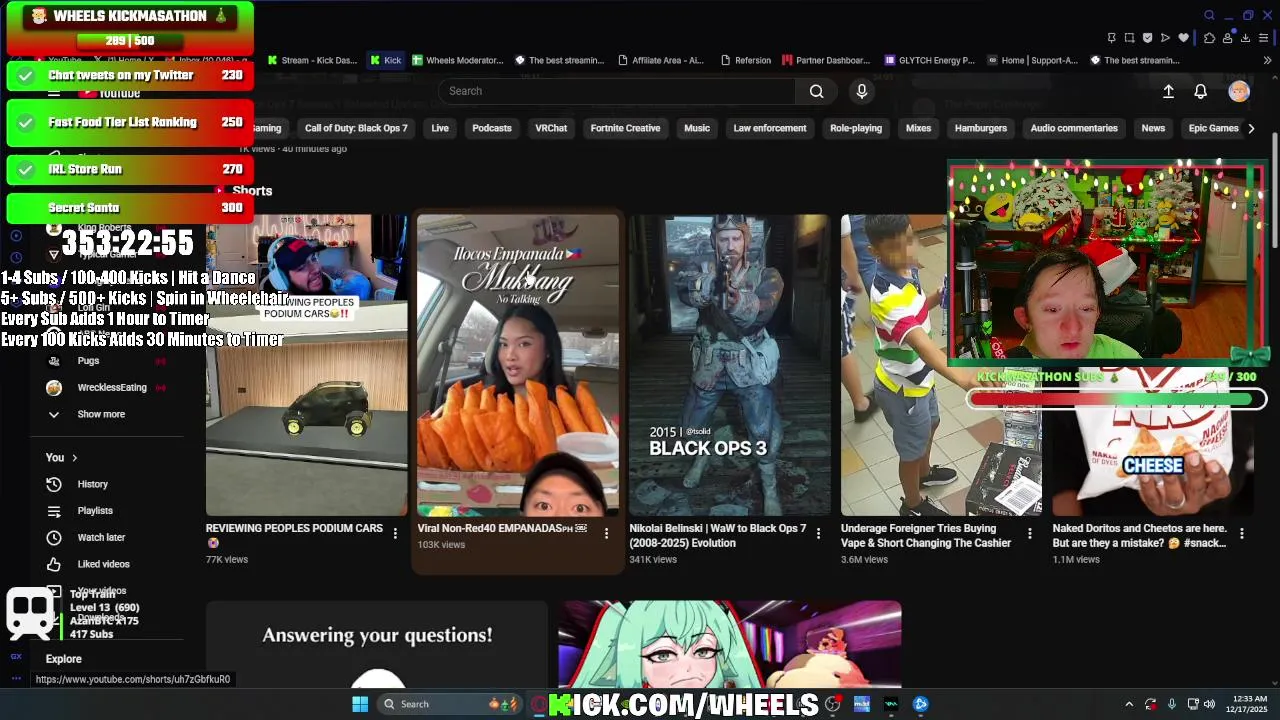
Task: Open History icon in sidebar
Action: click(x=54, y=484)
